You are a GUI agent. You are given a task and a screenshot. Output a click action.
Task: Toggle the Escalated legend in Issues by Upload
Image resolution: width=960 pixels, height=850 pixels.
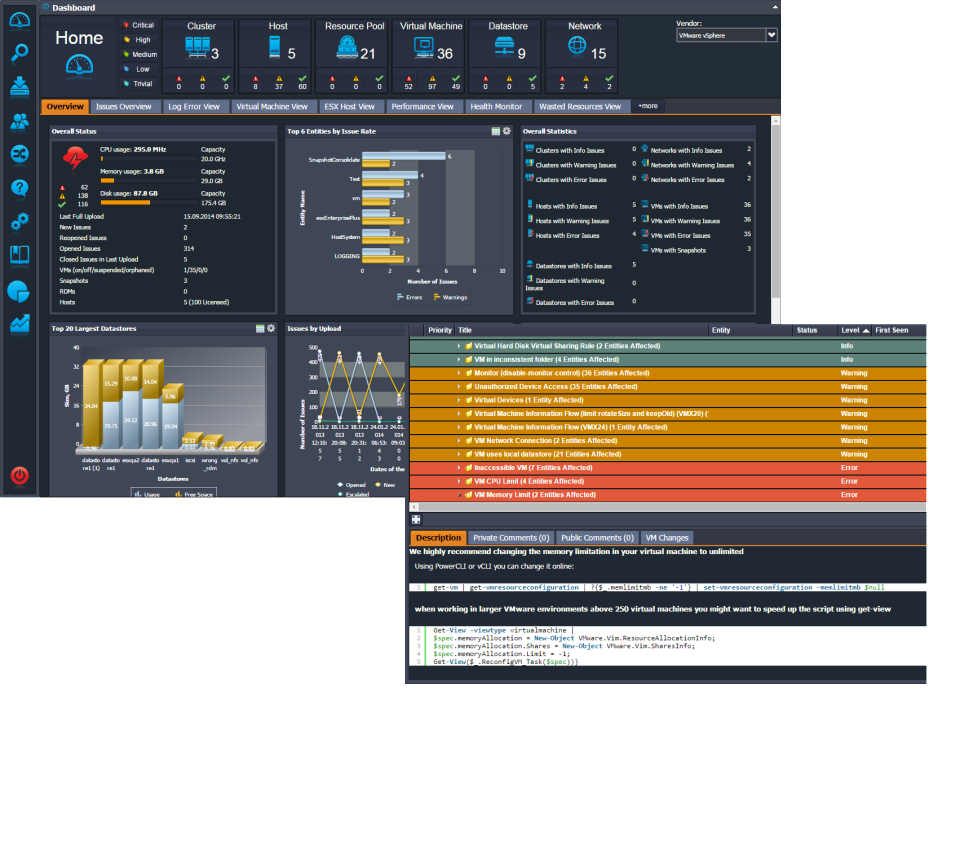click(356, 494)
